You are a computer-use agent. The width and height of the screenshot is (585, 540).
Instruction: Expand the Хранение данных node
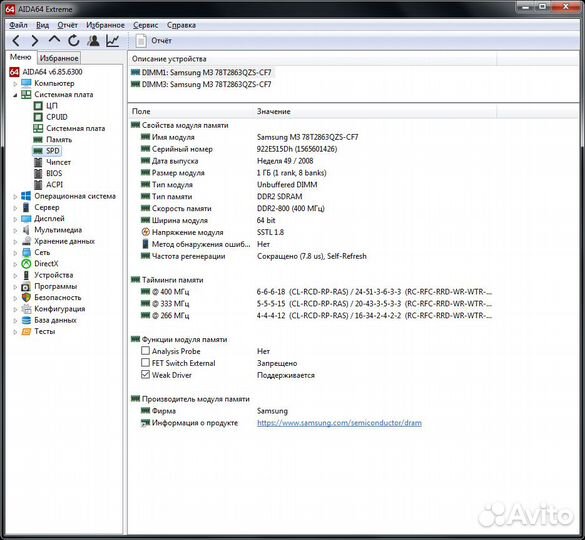[x=15, y=241]
